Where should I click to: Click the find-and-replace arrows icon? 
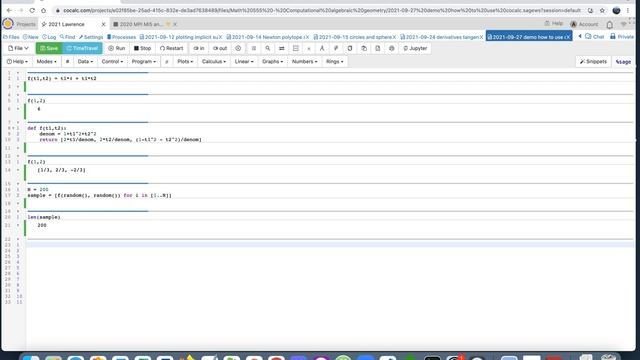[282, 48]
